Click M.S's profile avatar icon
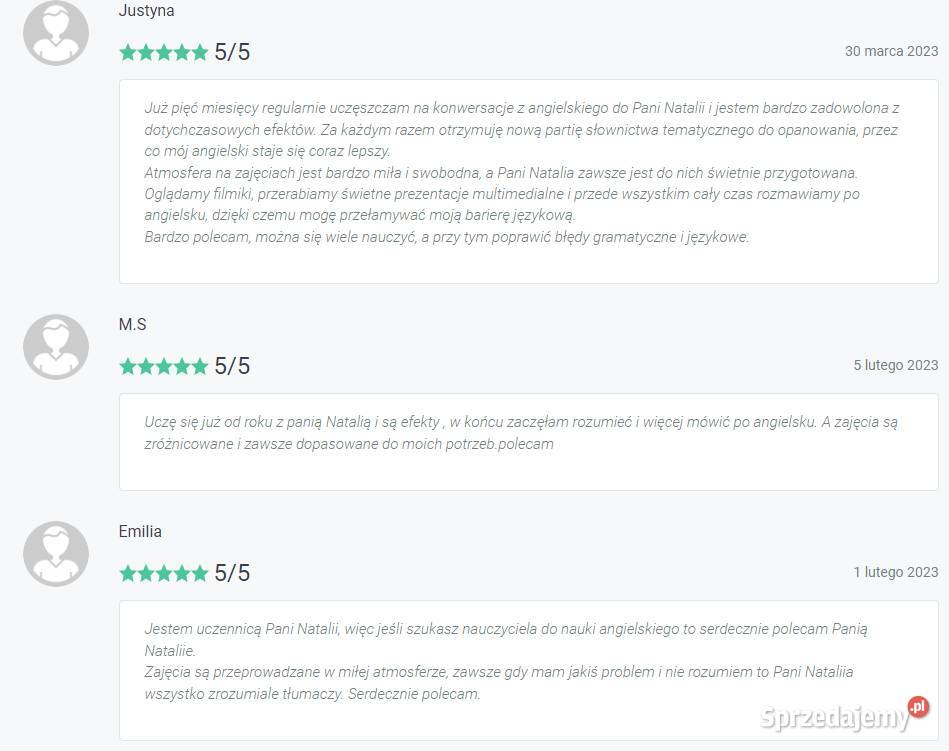 coord(56,347)
